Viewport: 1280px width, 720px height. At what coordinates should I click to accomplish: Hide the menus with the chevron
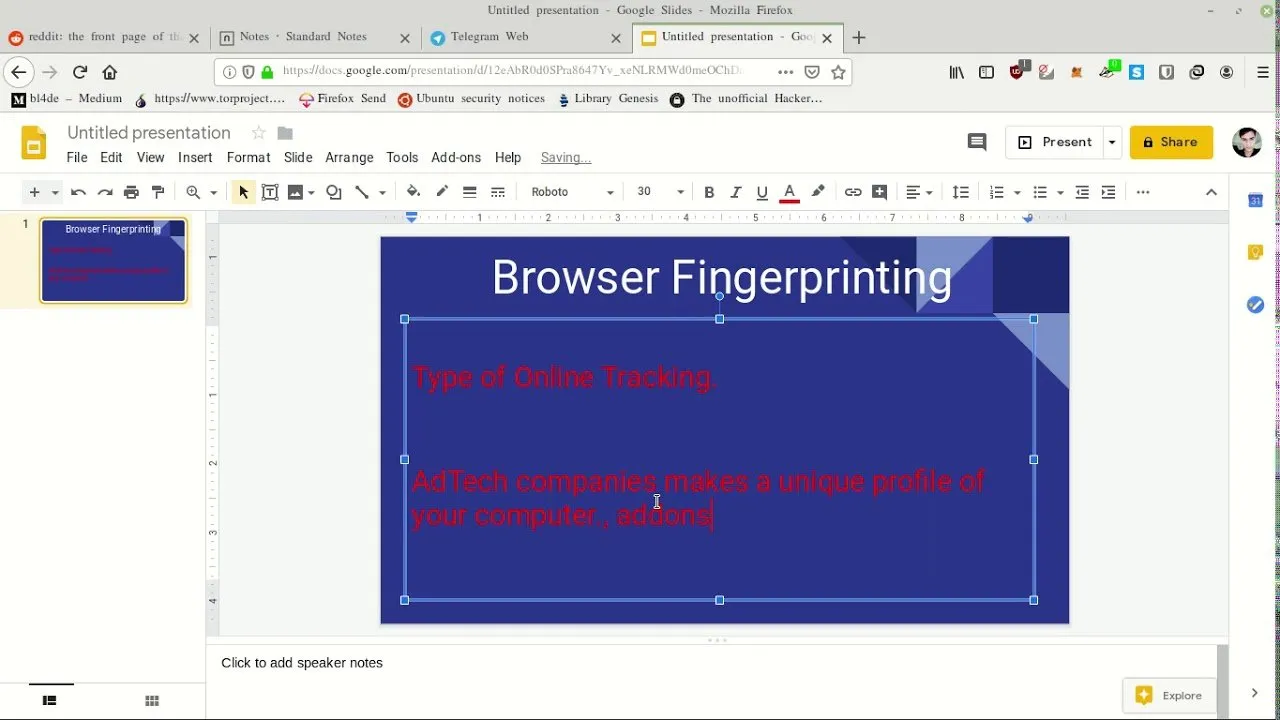[1211, 192]
